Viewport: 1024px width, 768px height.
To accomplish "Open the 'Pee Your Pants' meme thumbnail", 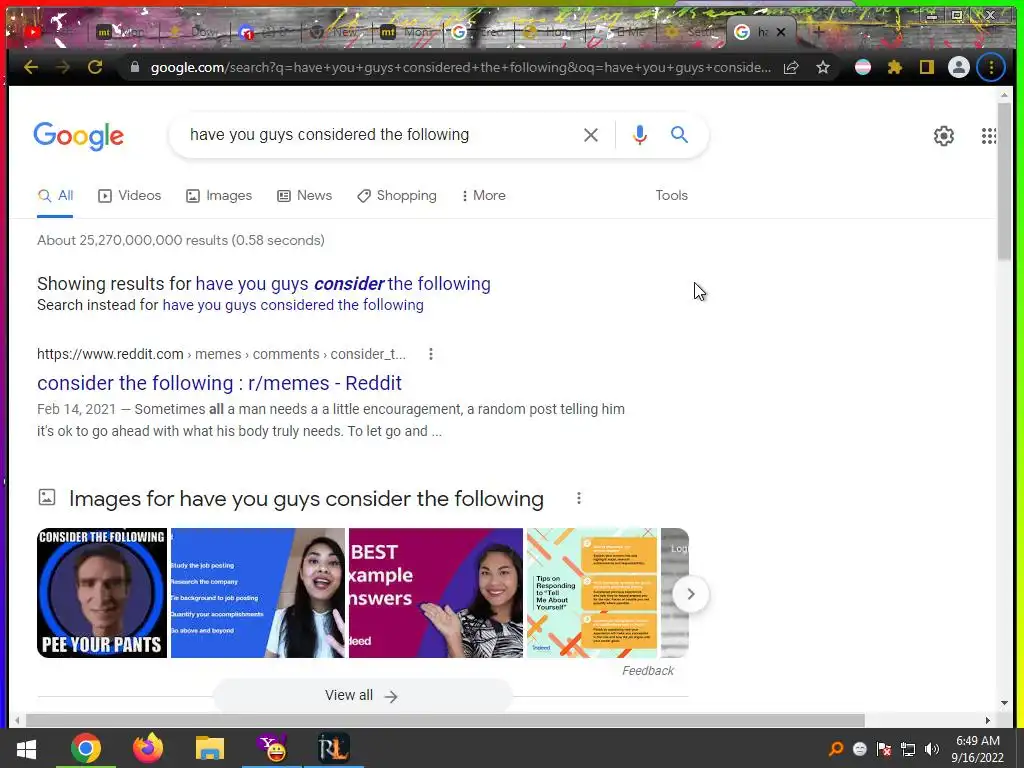I will 102,593.
